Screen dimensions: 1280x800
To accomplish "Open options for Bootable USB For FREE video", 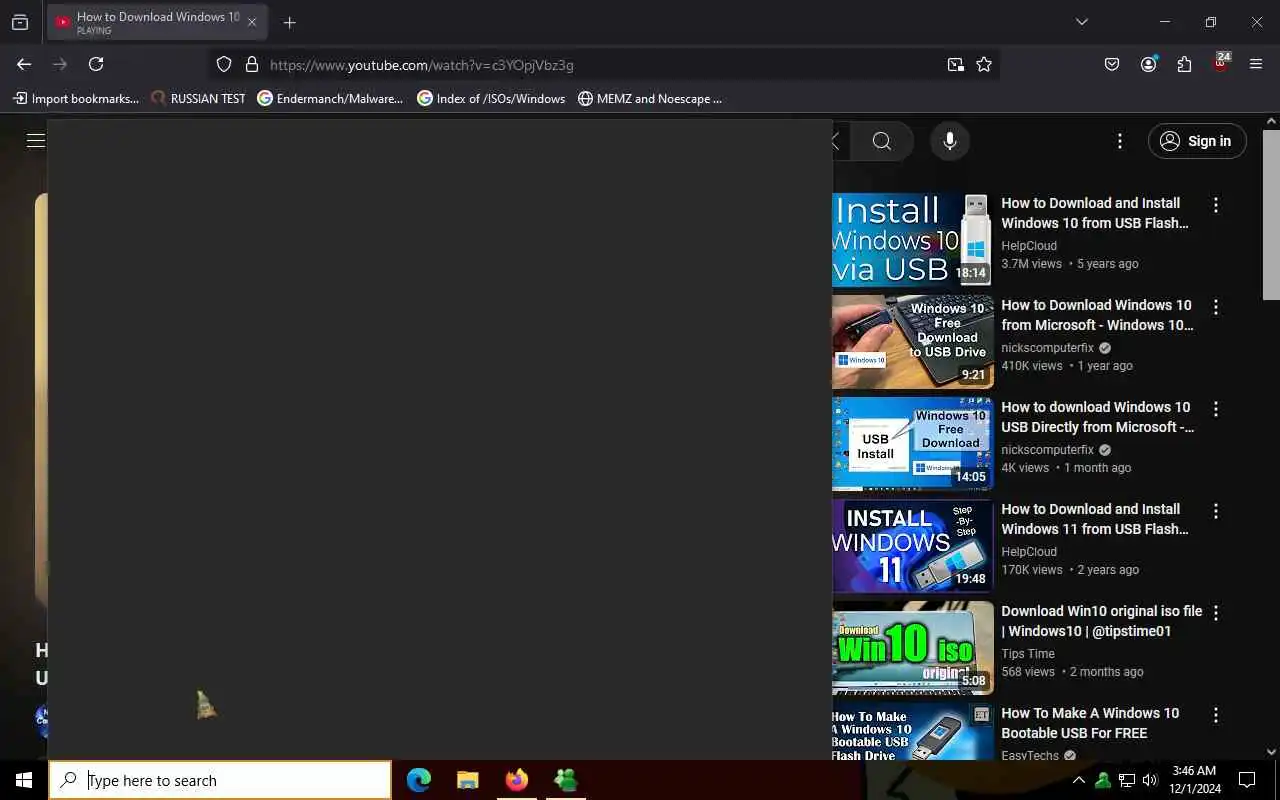I will click(1216, 715).
